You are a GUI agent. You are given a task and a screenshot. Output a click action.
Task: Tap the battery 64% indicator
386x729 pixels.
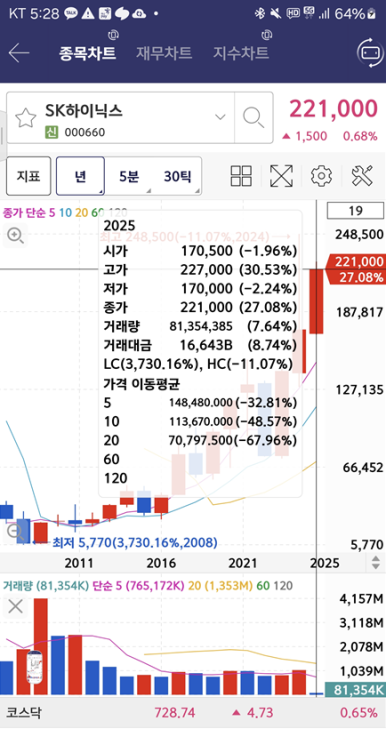(x=355, y=14)
